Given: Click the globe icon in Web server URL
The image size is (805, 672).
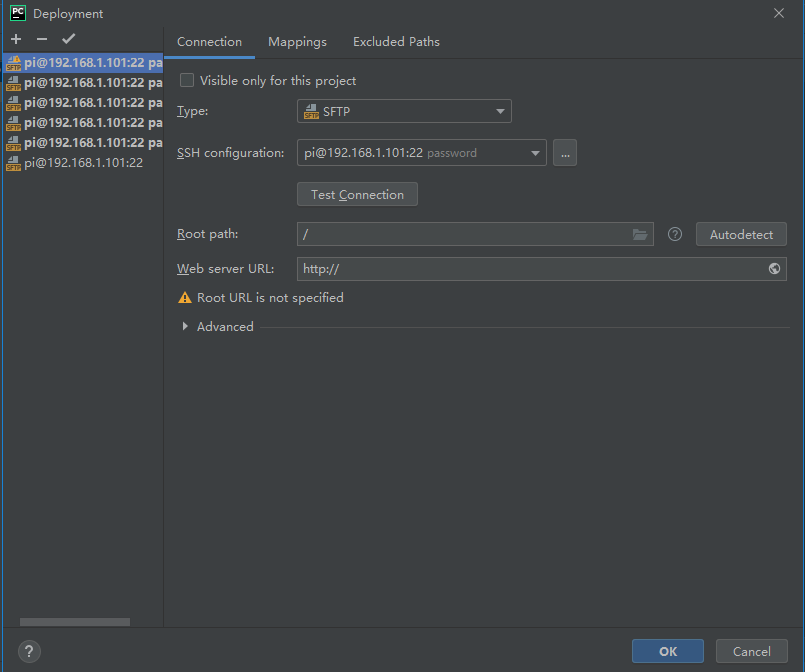Looking at the screenshot, I should click(x=774, y=268).
